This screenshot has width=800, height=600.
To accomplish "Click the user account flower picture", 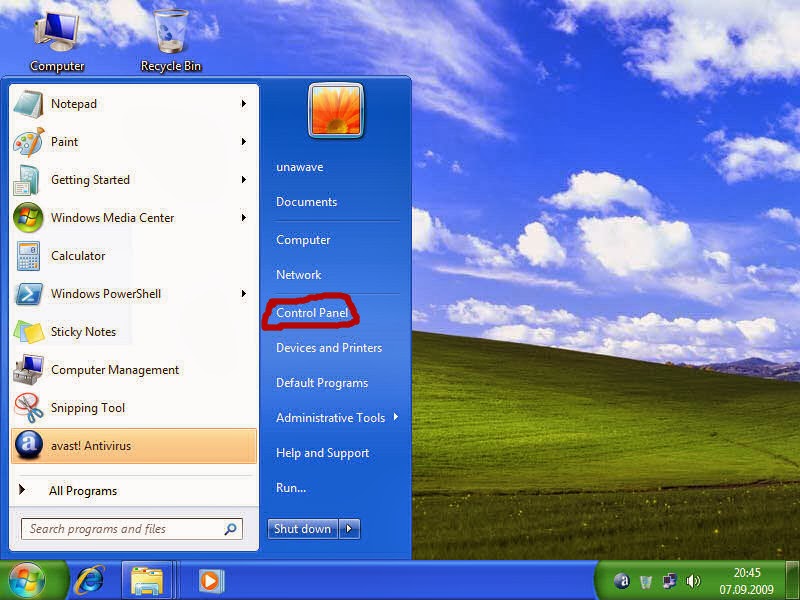I will [x=336, y=111].
